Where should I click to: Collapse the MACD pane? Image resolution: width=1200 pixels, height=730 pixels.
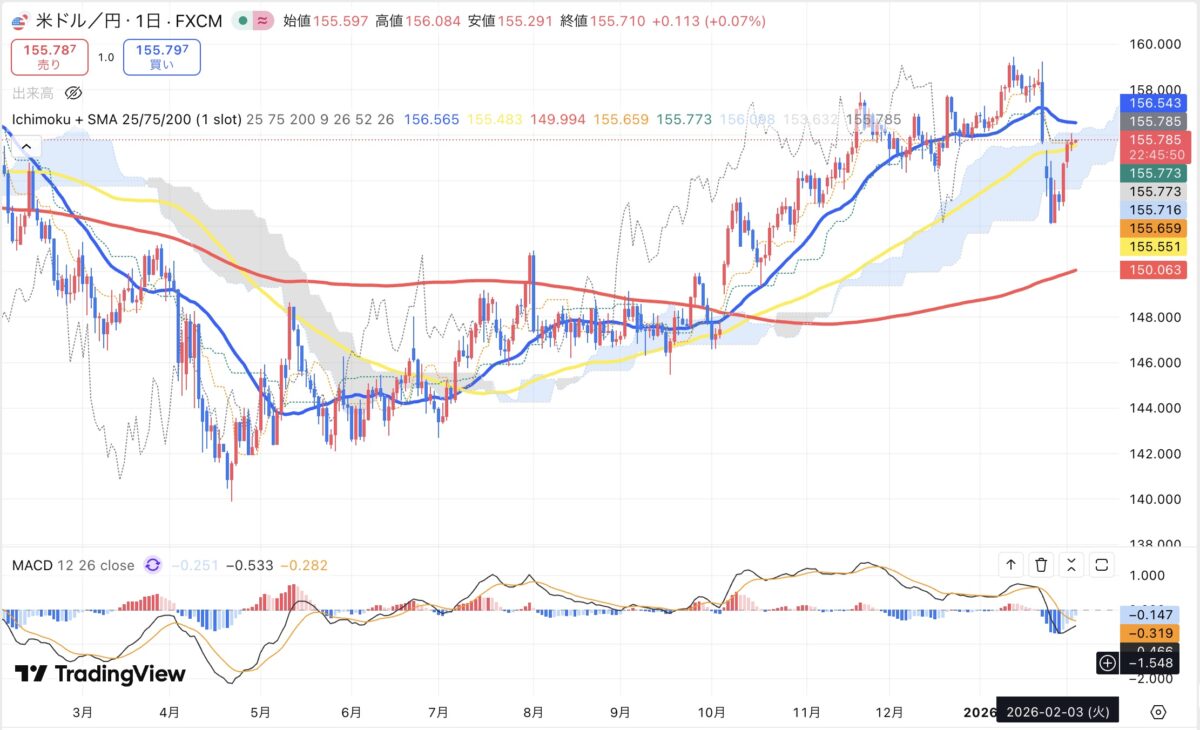(x=1071, y=565)
